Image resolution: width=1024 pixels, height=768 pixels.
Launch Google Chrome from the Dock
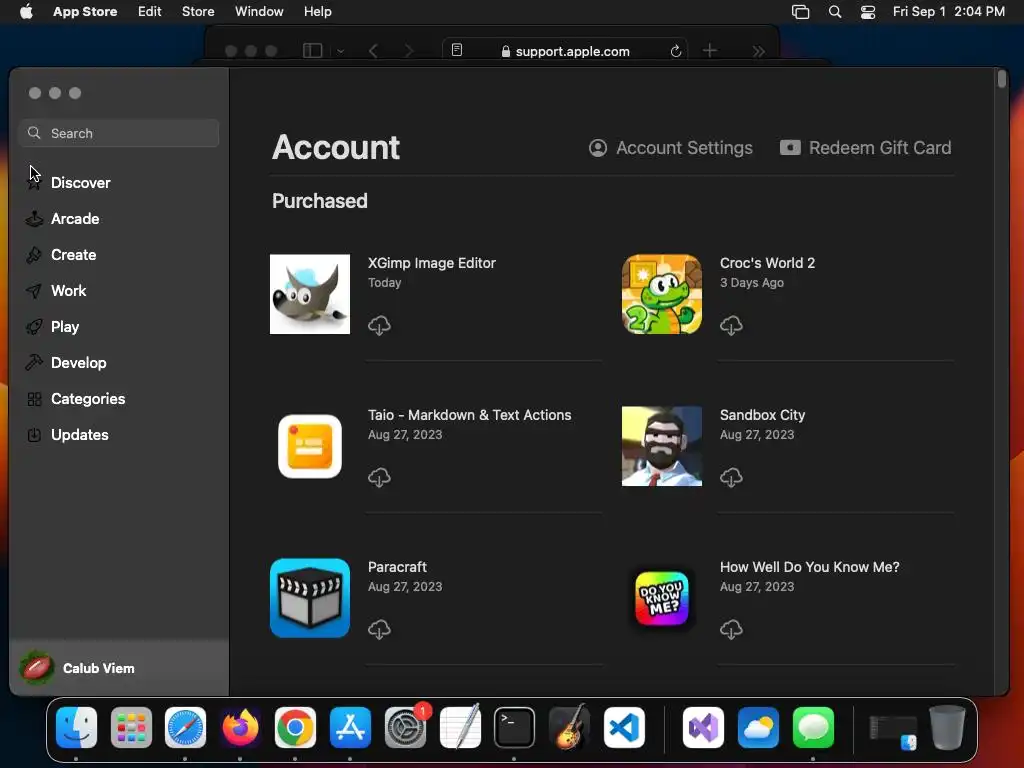(295, 728)
